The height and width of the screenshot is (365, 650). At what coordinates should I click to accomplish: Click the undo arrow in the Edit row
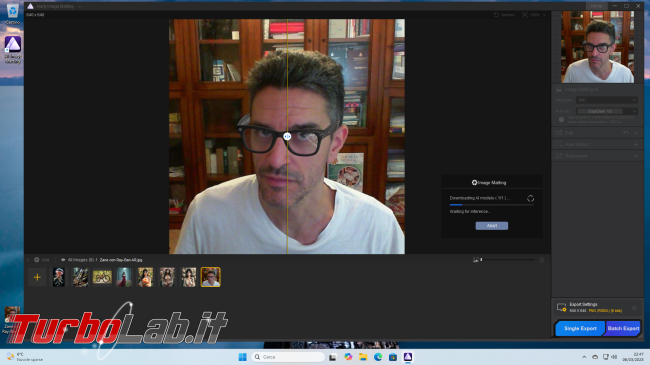[626, 133]
